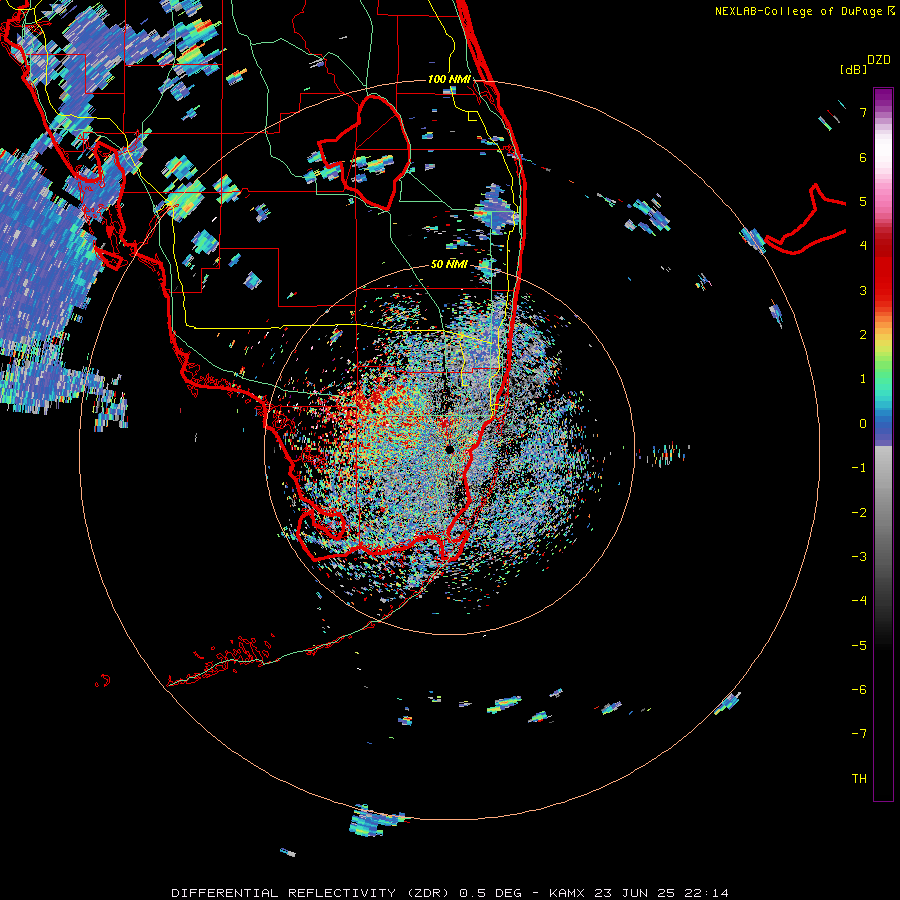Click the KAMX radar site black dot

(x=449, y=449)
